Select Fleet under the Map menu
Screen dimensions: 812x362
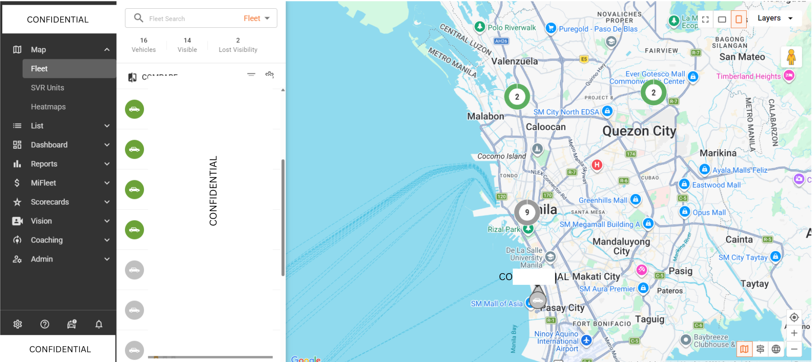(69, 68)
